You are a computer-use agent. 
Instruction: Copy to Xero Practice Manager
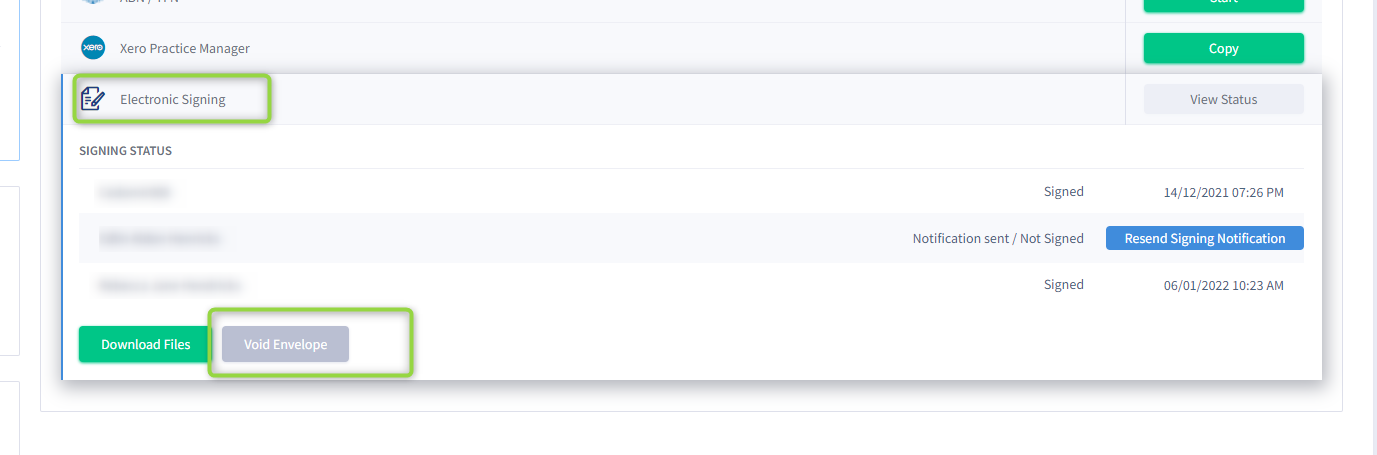(1223, 48)
